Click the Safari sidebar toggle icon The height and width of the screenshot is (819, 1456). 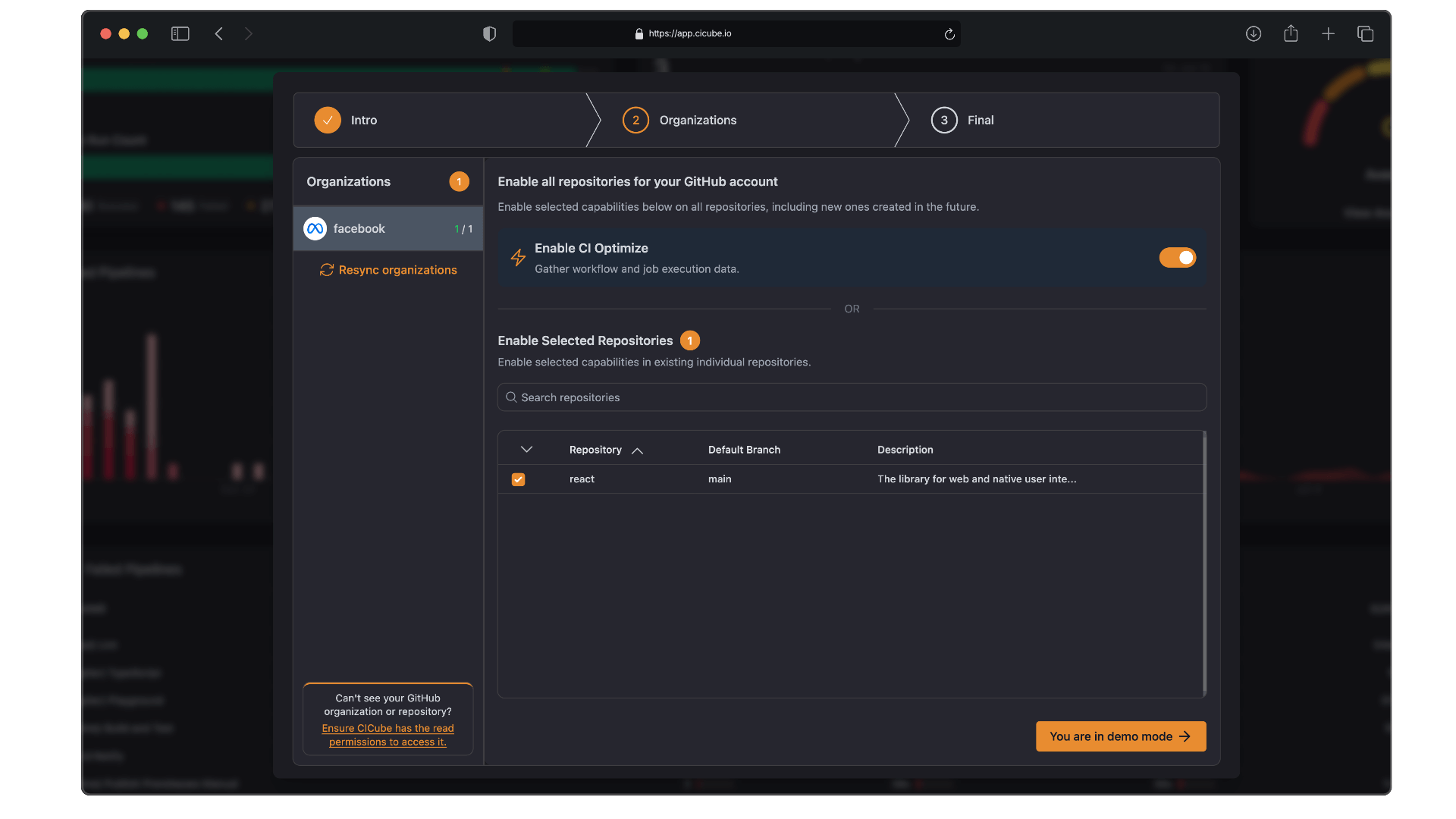pos(180,33)
